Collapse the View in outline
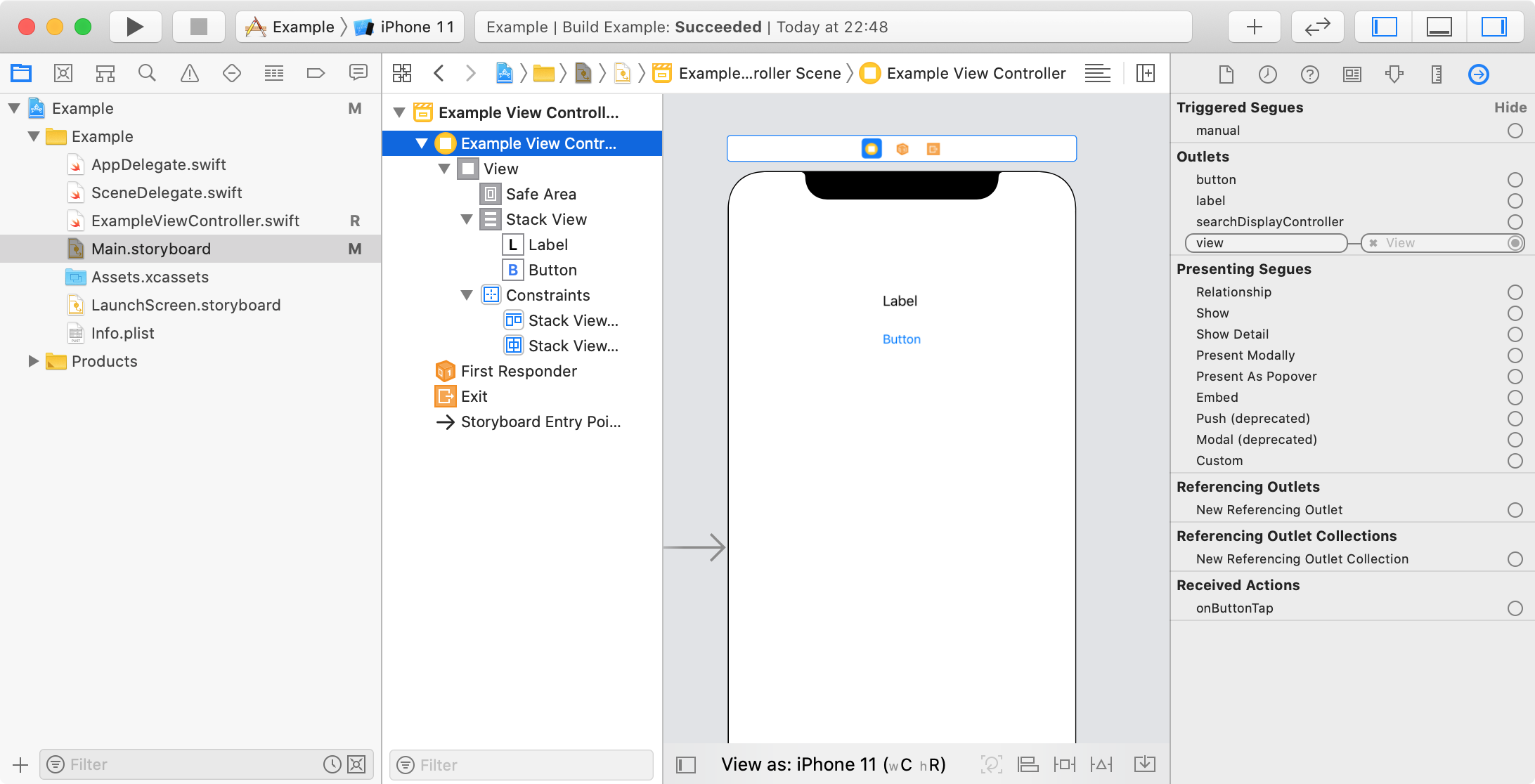This screenshot has height=784, width=1535. click(444, 169)
